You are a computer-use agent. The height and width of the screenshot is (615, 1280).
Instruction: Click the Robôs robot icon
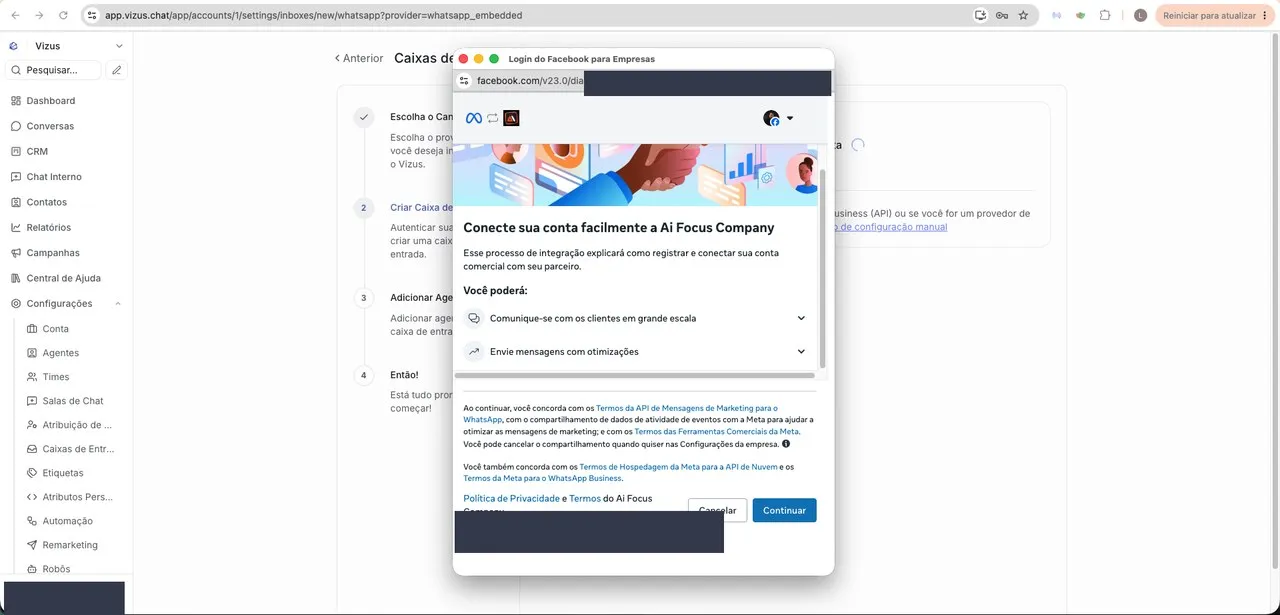pyautogui.click(x=32, y=569)
